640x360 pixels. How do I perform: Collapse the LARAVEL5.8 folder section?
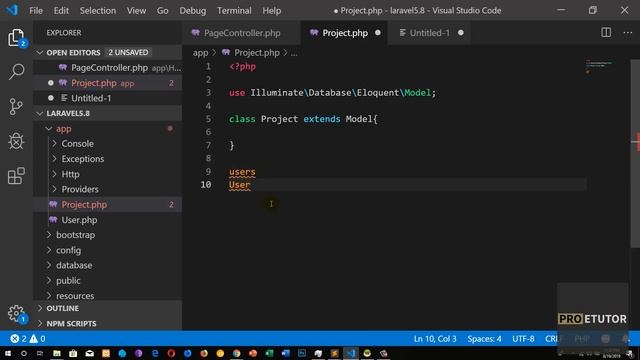click(40, 113)
